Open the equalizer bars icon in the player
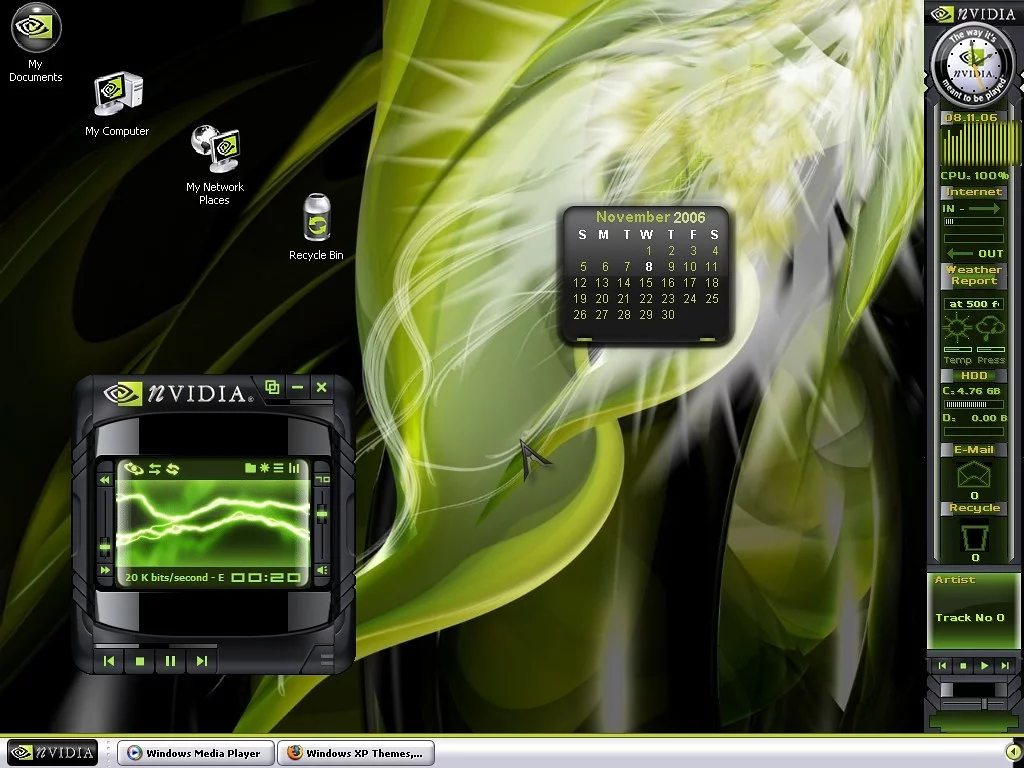The width and height of the screenshot is (1024, 768). pyautogui.click(x=293, y=468)
